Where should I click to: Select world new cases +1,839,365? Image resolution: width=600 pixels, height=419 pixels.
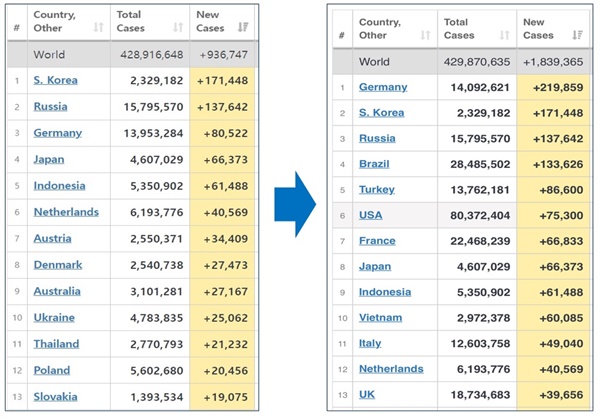coord(553,62)
